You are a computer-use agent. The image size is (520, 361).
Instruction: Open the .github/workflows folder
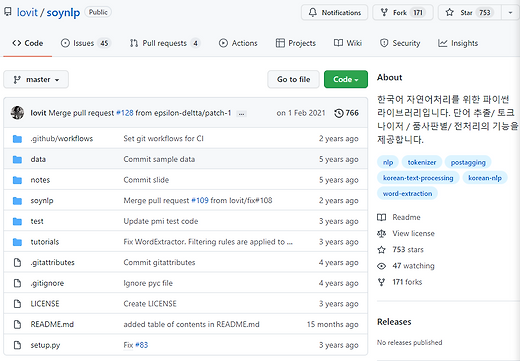click(x=62, y=139)
